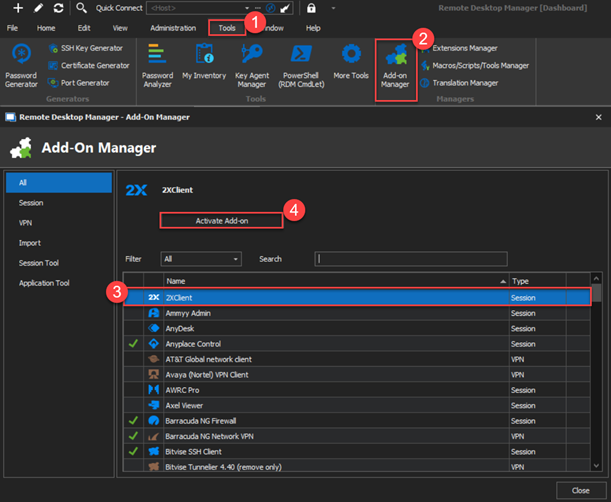The height and width of the screenshot is (502, 611).
Task: Open the Administration menu tab
Action: click(x=173, y=28)
